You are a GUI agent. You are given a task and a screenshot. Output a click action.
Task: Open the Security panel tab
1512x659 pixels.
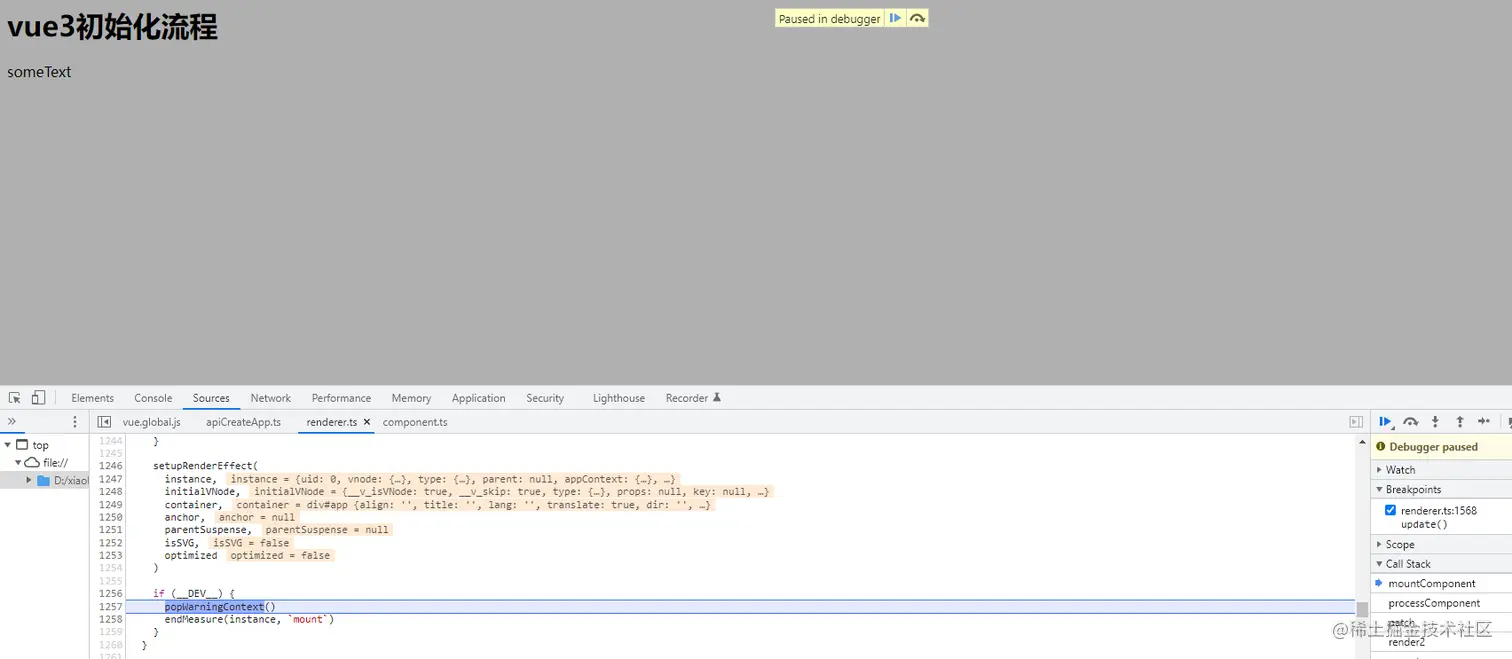tap(545, 398)
